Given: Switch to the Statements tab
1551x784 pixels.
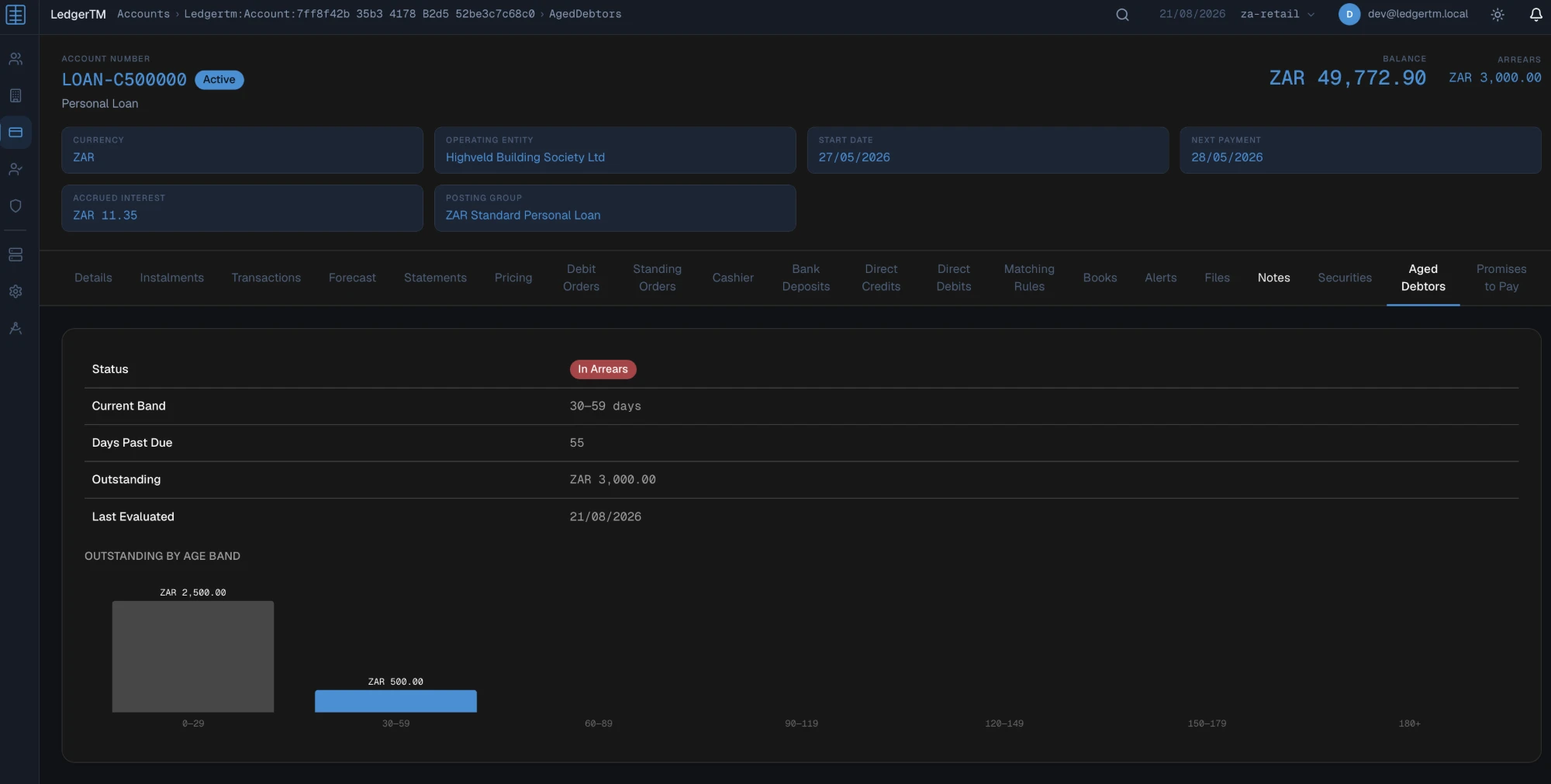Looking at the screenshot, I should click(435, 278).
